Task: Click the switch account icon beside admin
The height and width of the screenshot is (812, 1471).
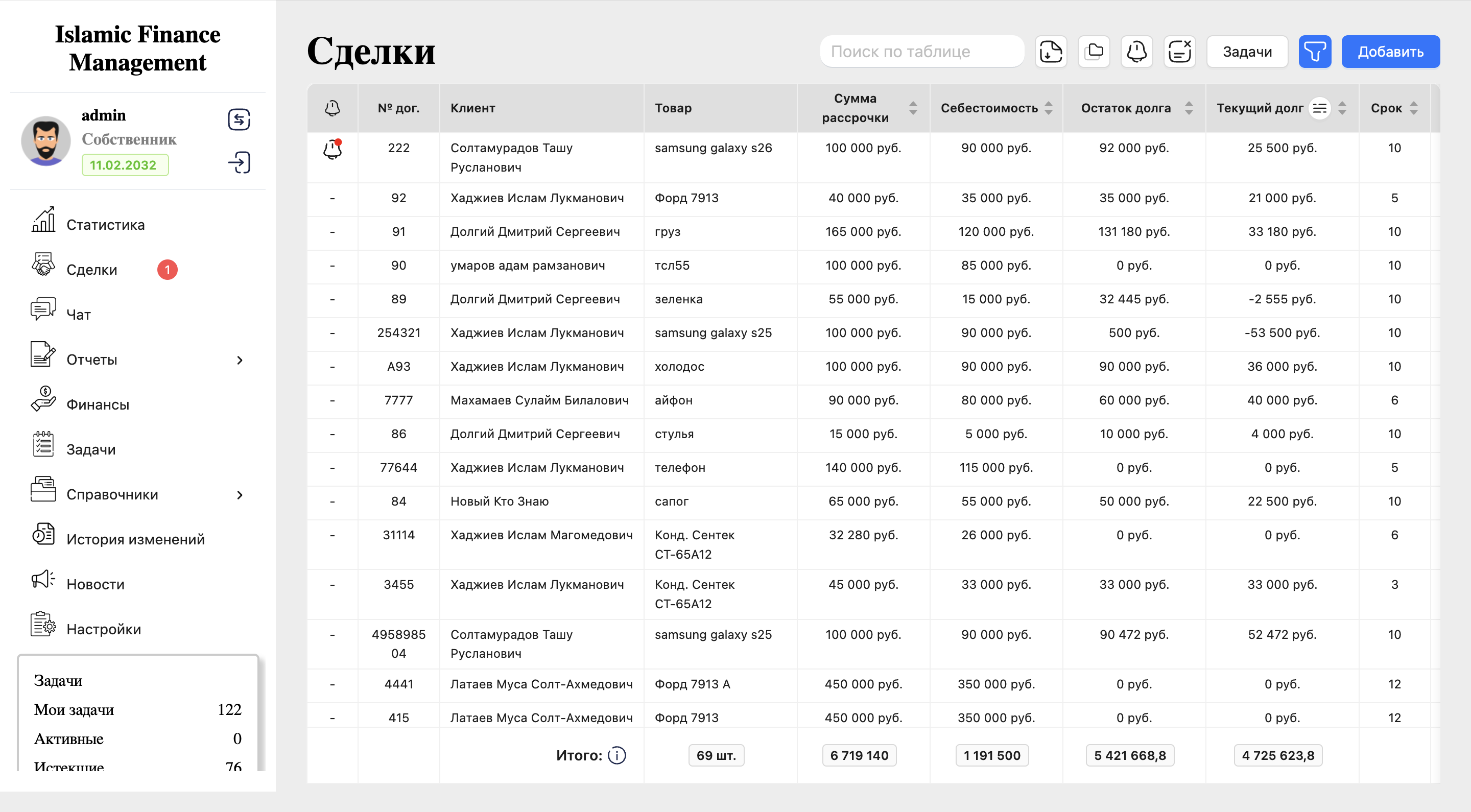Action: click(x=239, y=120)
